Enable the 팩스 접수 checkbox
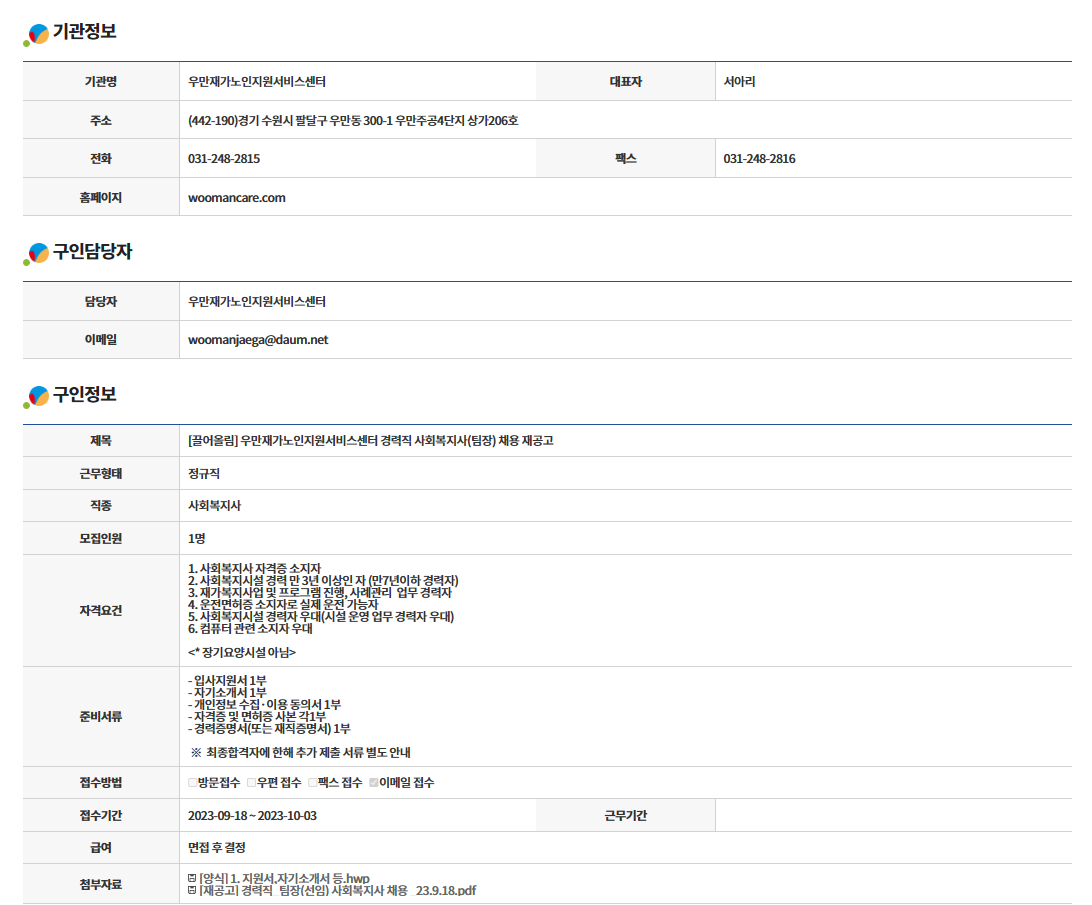 point(313,783)
